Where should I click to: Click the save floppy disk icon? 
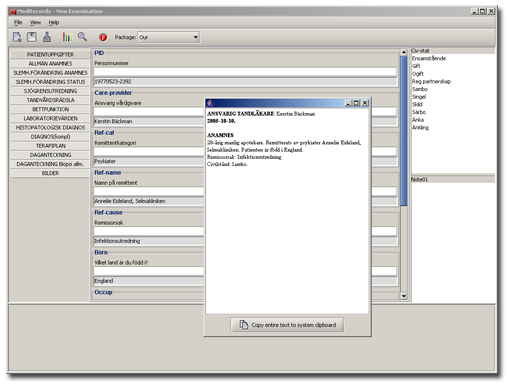32,37
